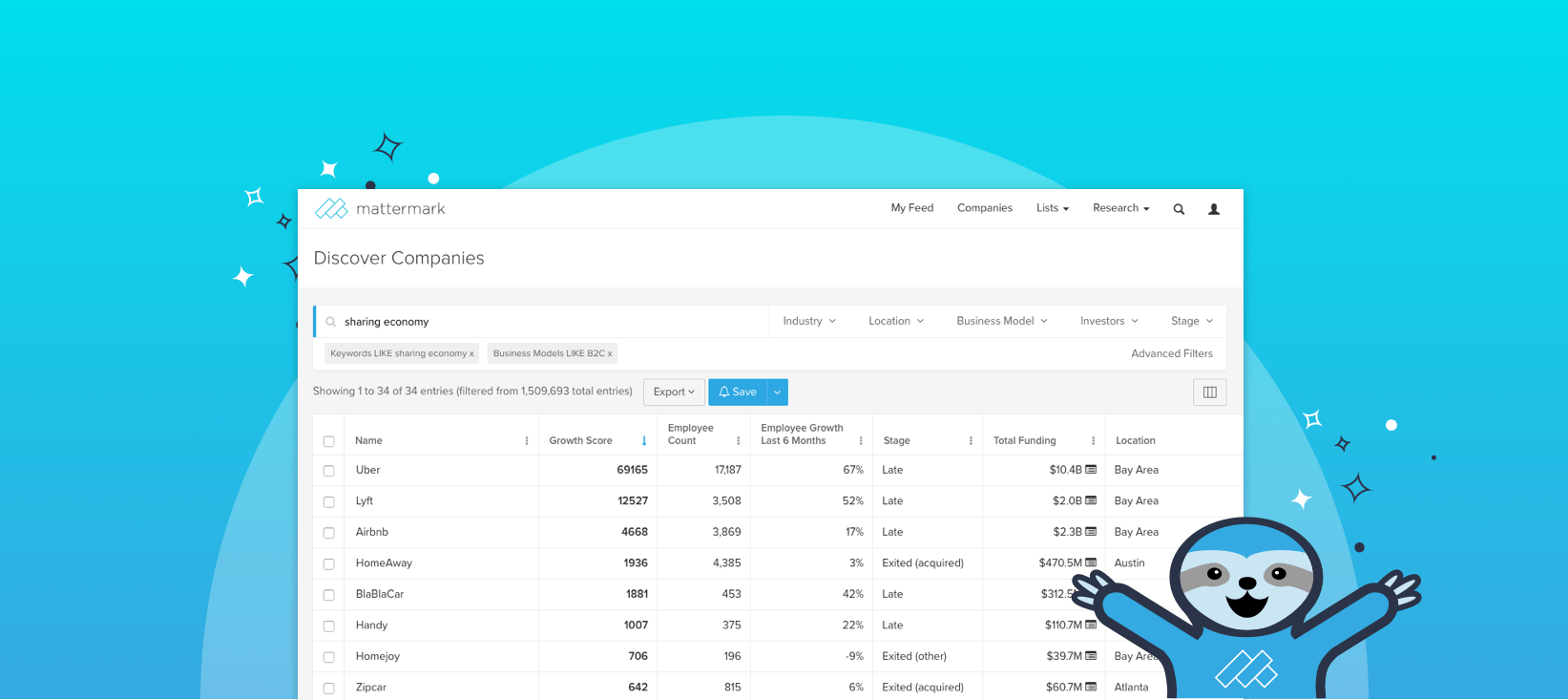Toggle column layout icon button

pos(1209,392)
